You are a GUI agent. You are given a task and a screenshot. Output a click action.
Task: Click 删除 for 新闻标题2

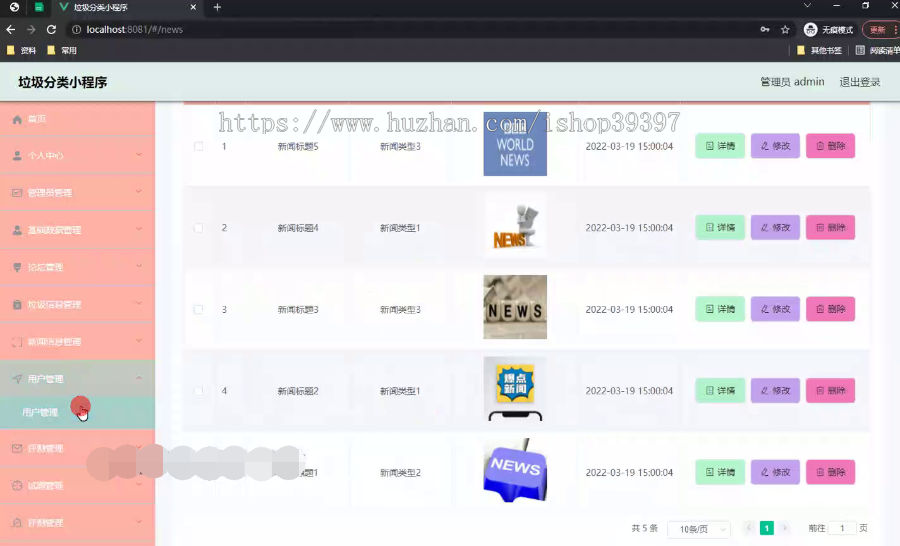[830, 390]
